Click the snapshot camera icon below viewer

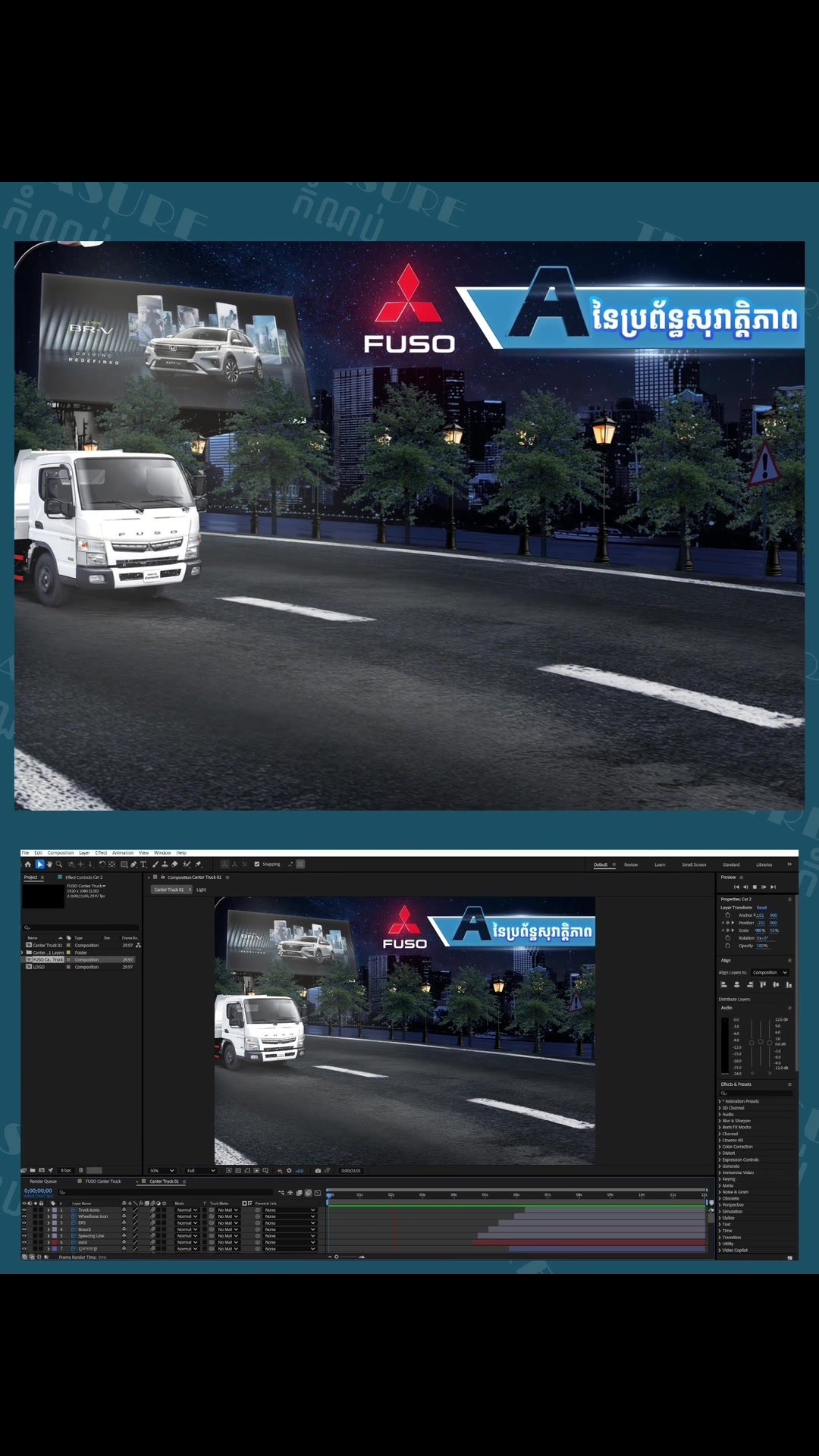[x=318, y=1171]
